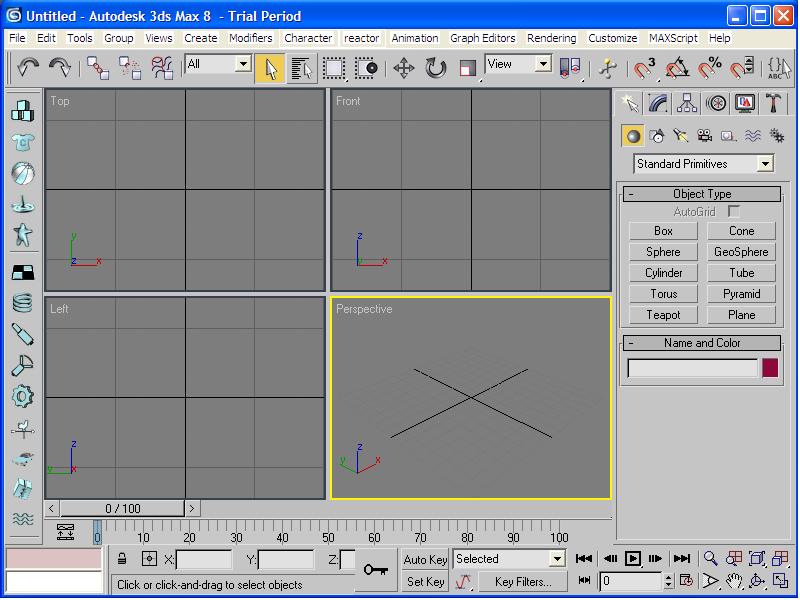Click the Zoom magnifier viewport control

tap(710, 559)
